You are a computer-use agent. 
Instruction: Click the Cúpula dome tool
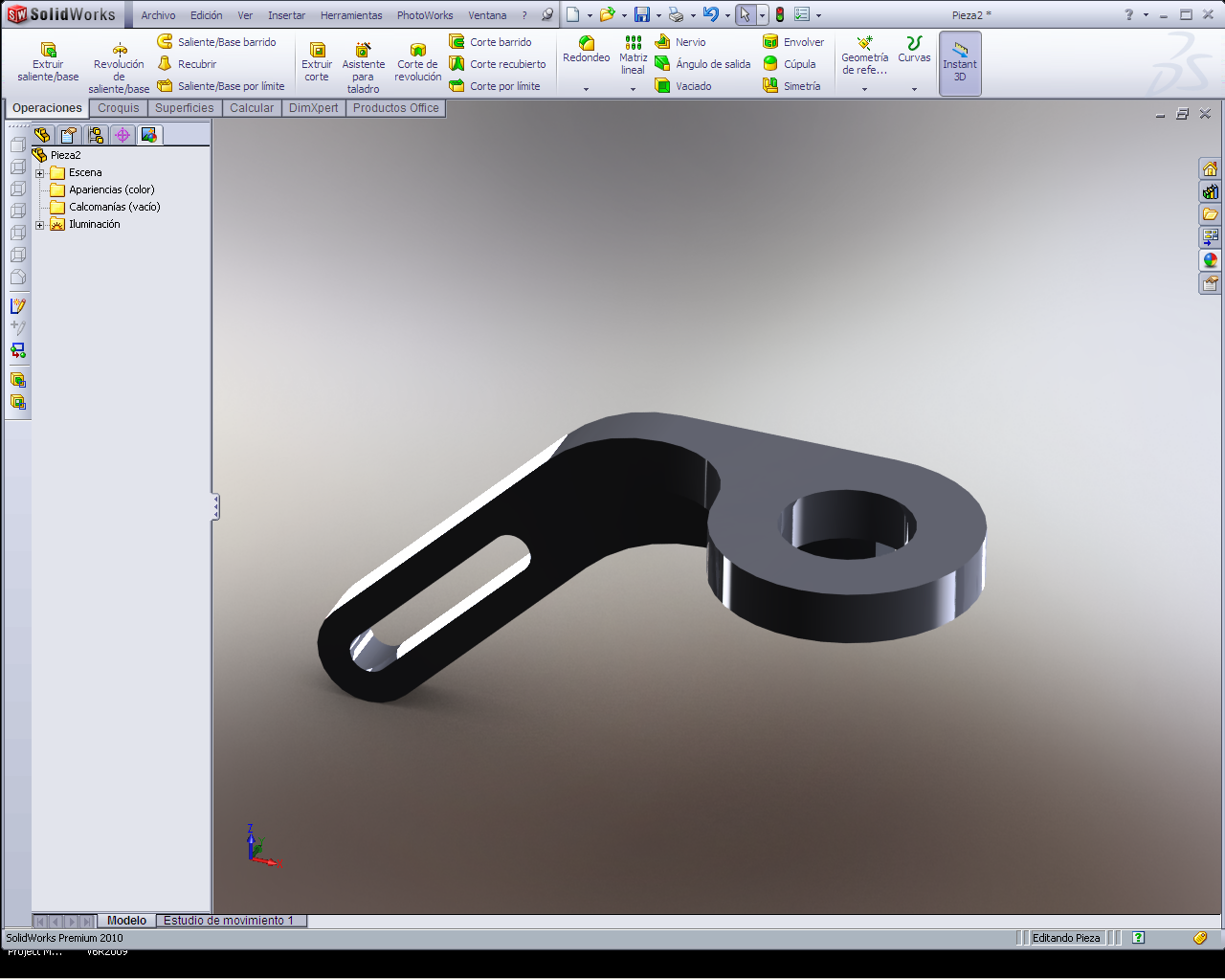[x=790, y=64]
